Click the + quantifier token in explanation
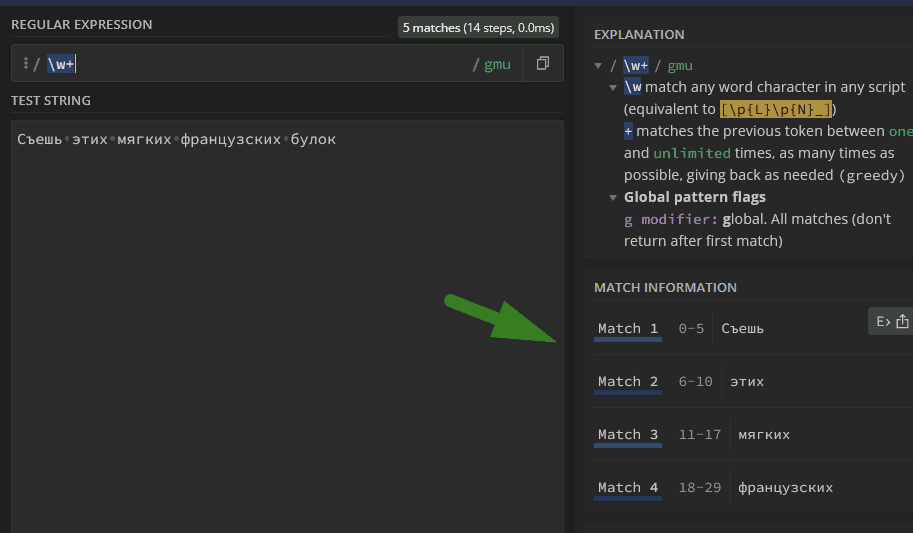This screenshot has width=913, height=533. click(628, 131)
